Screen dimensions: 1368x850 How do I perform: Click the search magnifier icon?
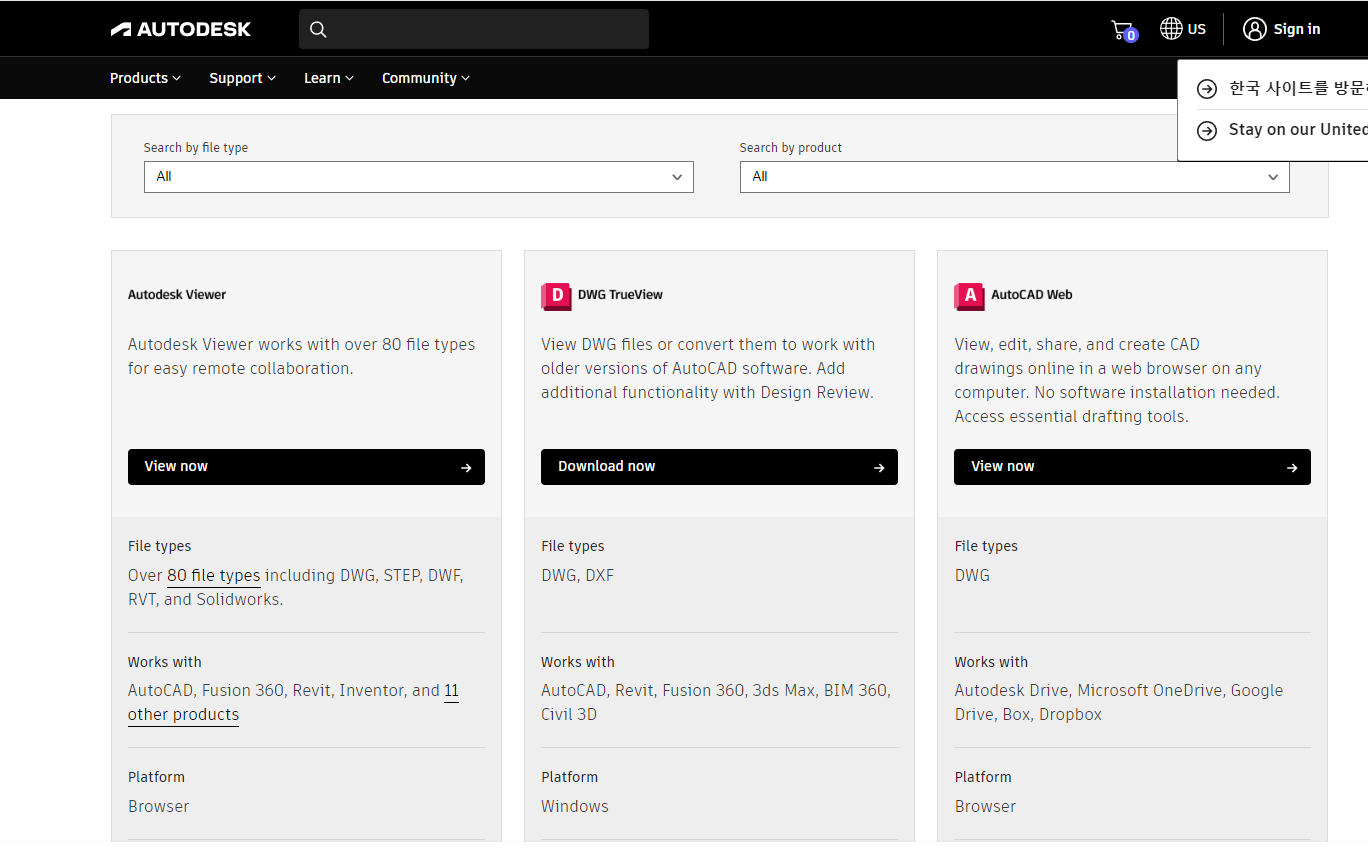318,29
